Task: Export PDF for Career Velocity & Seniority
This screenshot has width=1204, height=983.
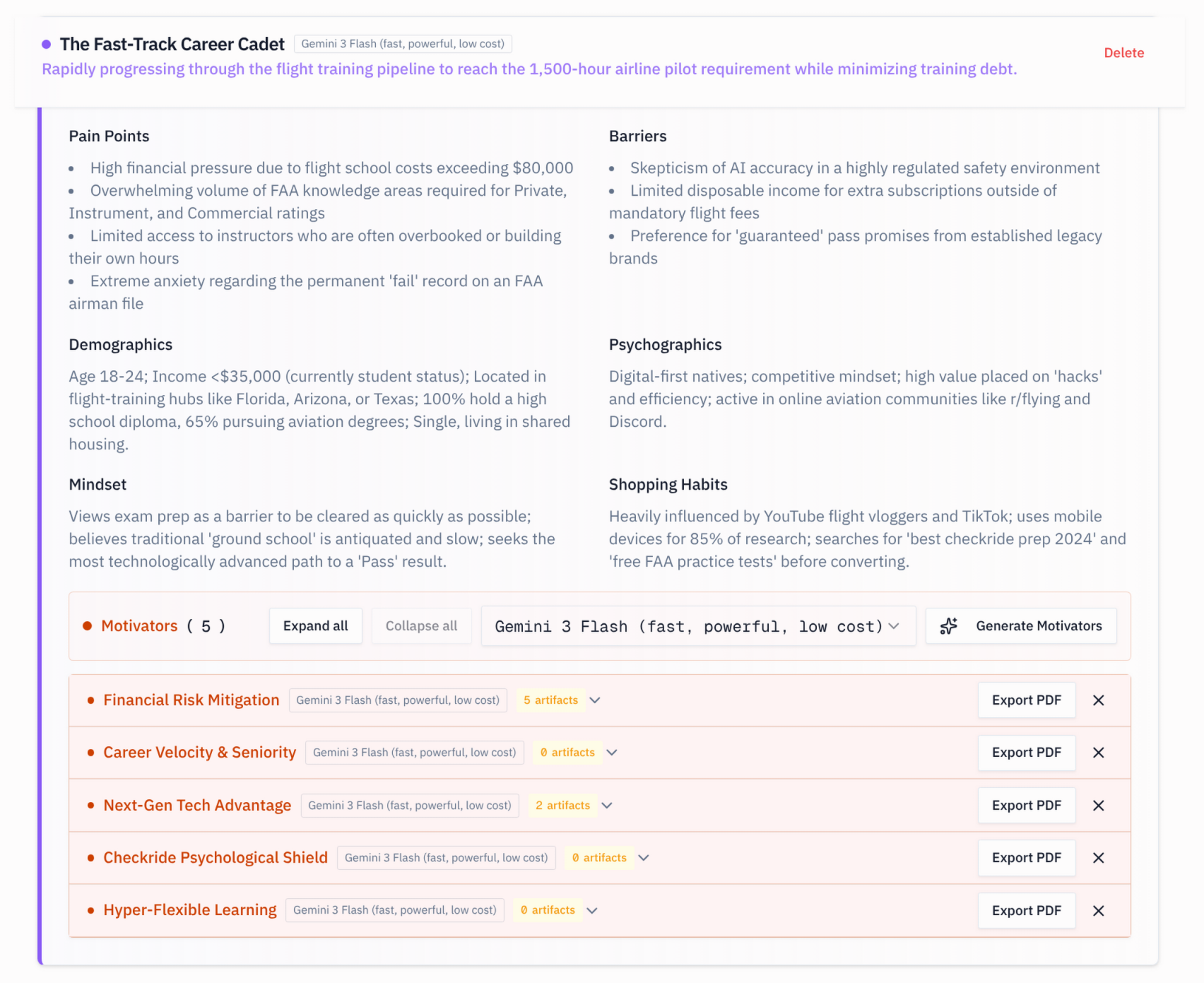Action: (1027, 753)
